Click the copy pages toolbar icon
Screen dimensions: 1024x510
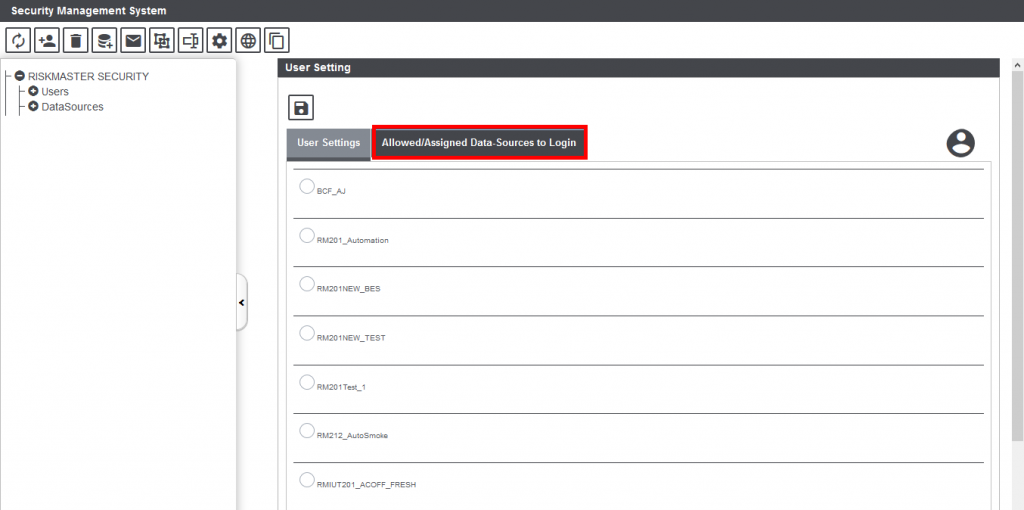pyautogui.click(x=277, y=41)
